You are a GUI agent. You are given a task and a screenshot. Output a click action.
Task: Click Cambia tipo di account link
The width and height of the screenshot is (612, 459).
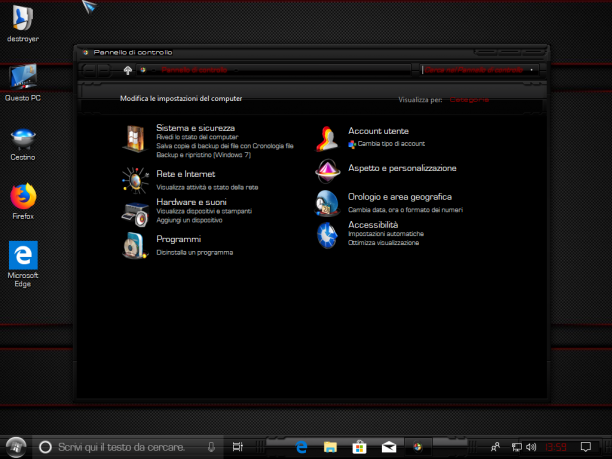(391, 144)
